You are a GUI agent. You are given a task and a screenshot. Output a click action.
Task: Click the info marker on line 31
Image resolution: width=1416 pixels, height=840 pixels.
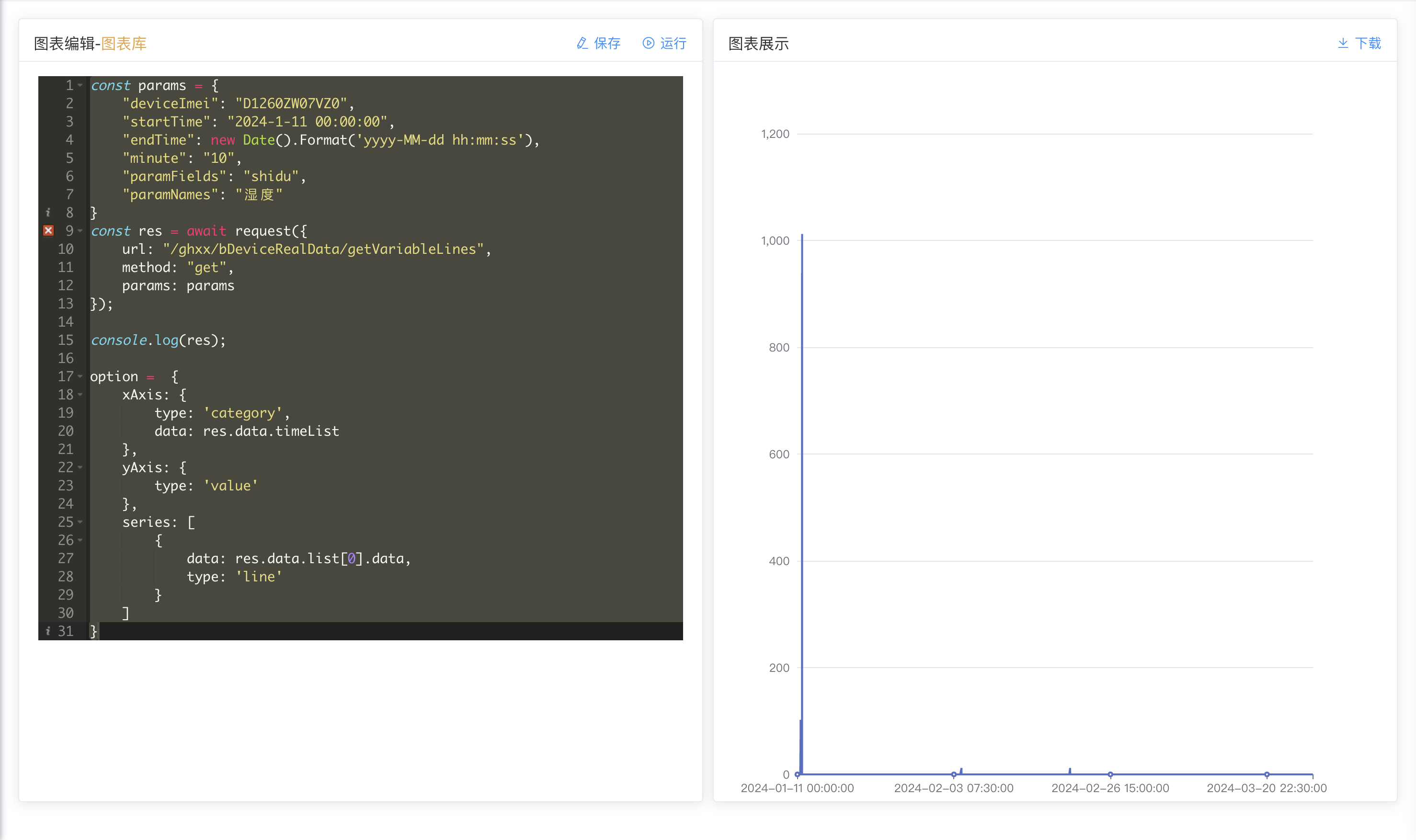click(48, 631)
